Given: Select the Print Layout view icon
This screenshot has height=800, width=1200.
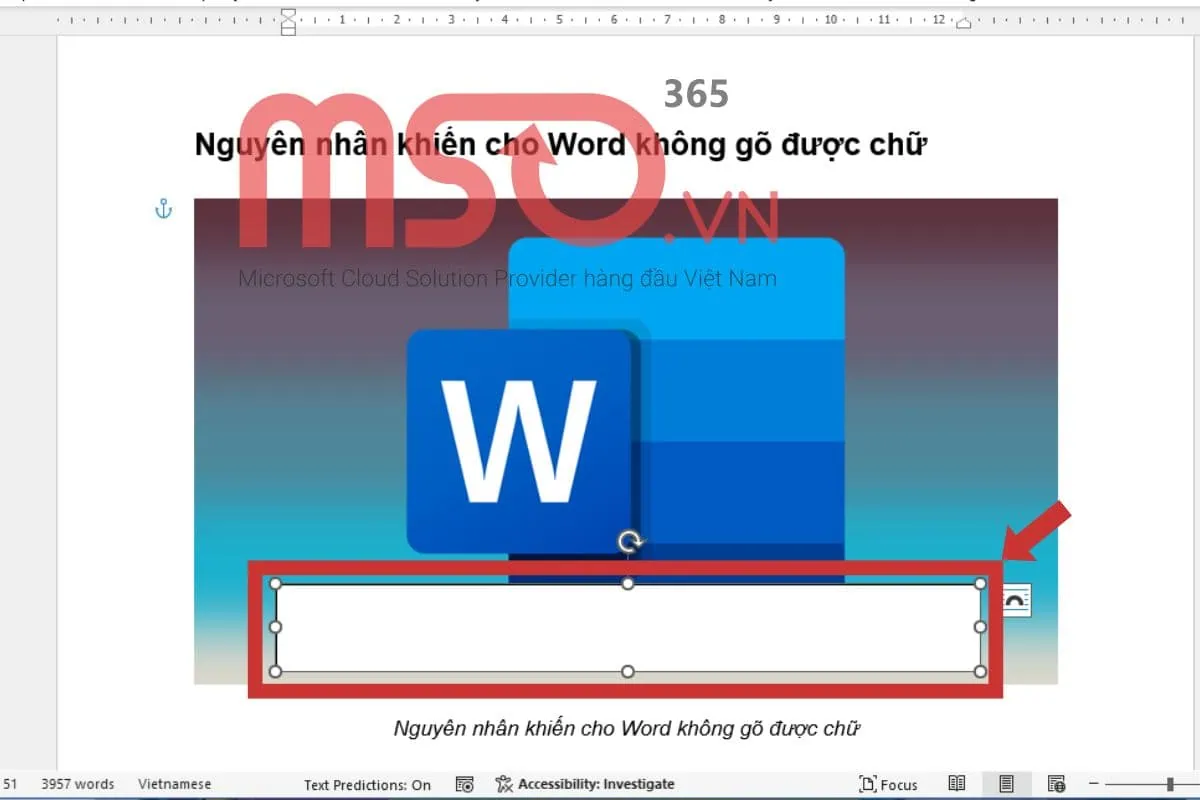Looking at the screenshot, I should click(x=1005, y=783).
